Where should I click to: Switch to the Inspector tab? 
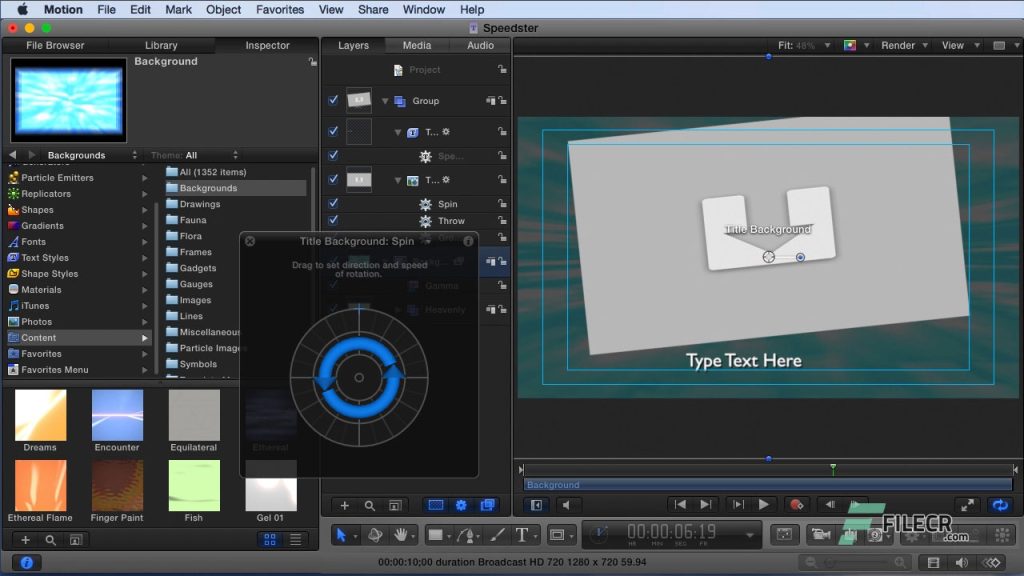pyautogui.click(x=267, y=45)
